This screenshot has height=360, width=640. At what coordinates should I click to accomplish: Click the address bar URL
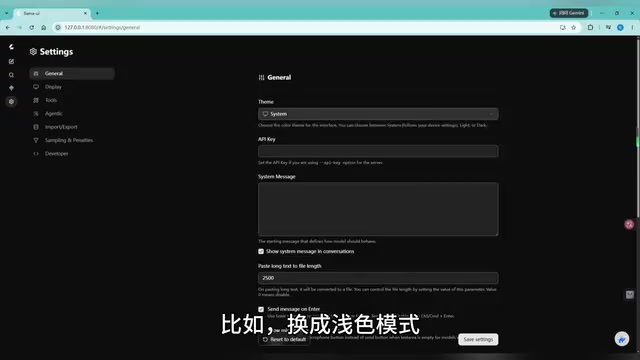(x=102, y=27)
